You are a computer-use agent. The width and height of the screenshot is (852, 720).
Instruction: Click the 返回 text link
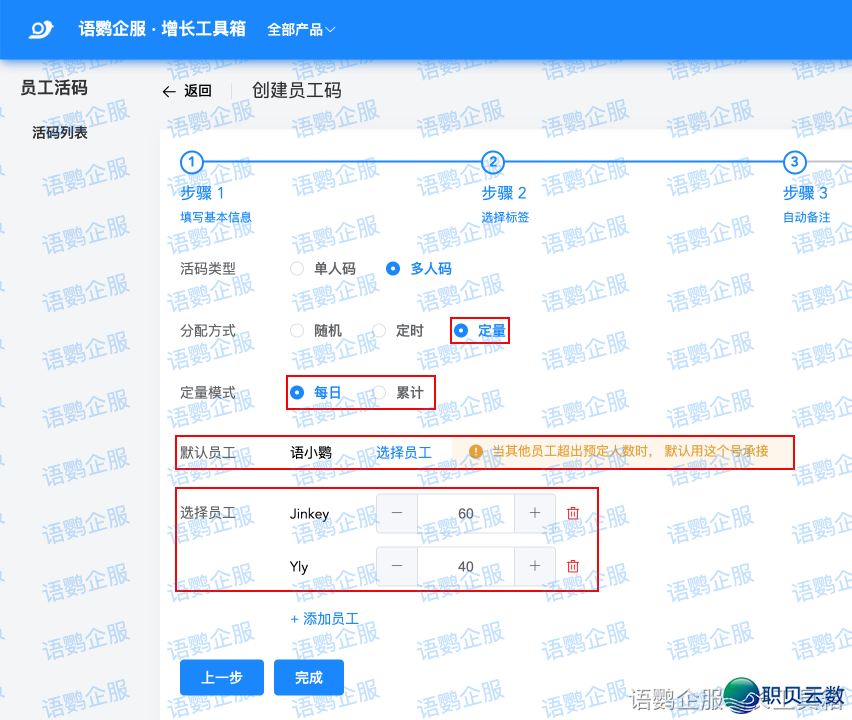(x=198, y=91)
